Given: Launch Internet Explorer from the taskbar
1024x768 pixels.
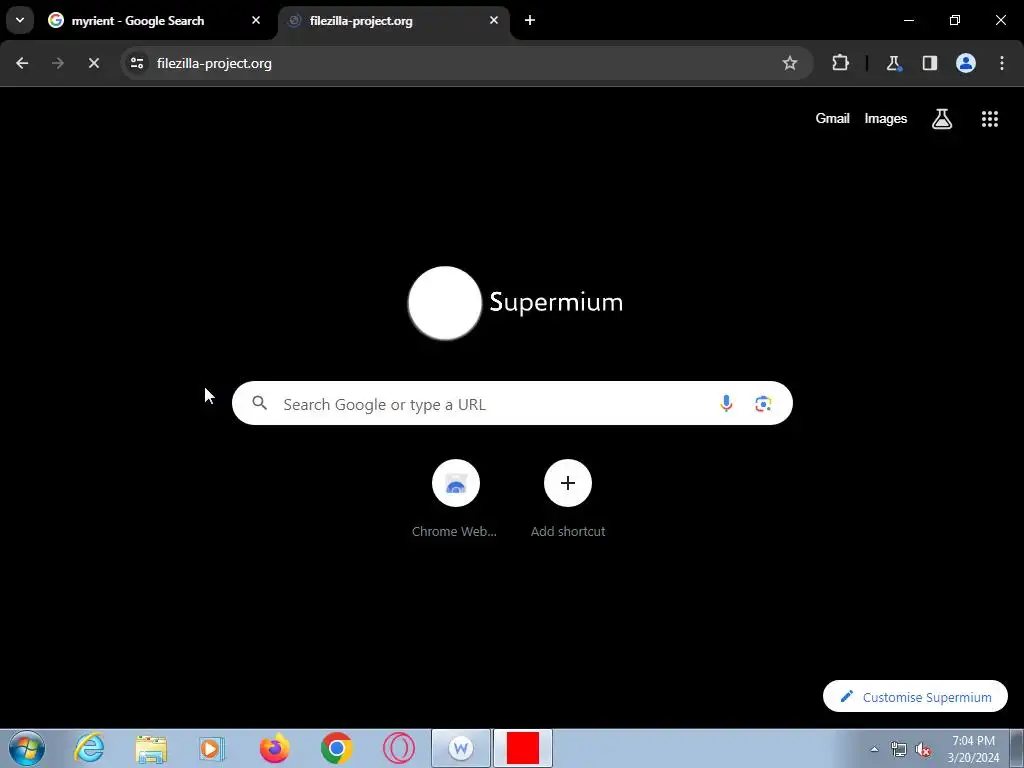Looking at the screenshot, I should 89,748.
